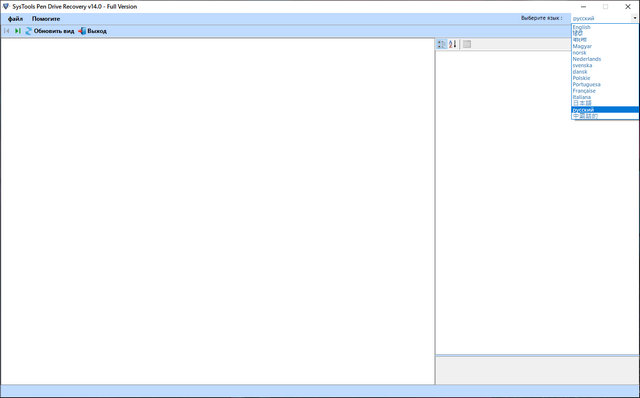Click the green next step arrow icon

coord(18,31)
